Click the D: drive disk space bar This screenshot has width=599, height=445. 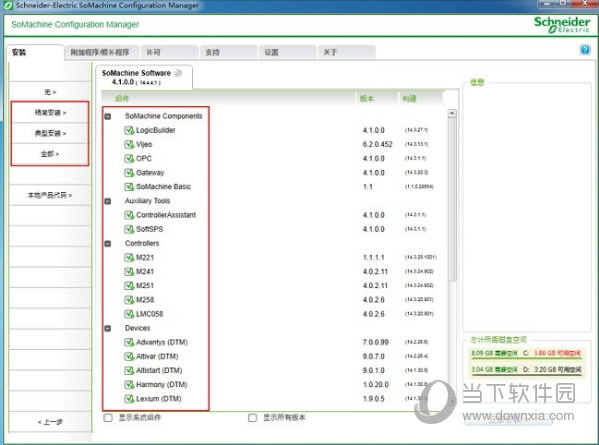tap(526, 371)
